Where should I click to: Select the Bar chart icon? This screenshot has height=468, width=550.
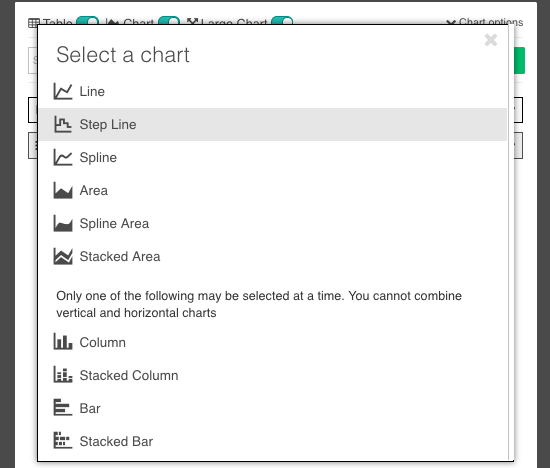tap(63, 408)
